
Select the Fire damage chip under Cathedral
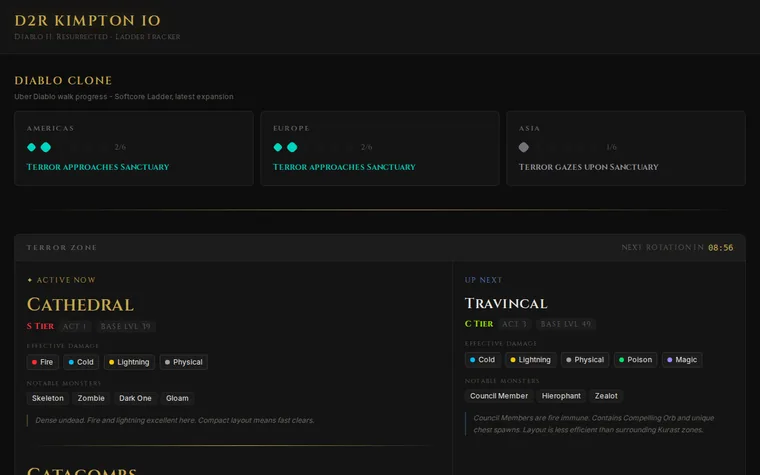click(x=43, y=362)
